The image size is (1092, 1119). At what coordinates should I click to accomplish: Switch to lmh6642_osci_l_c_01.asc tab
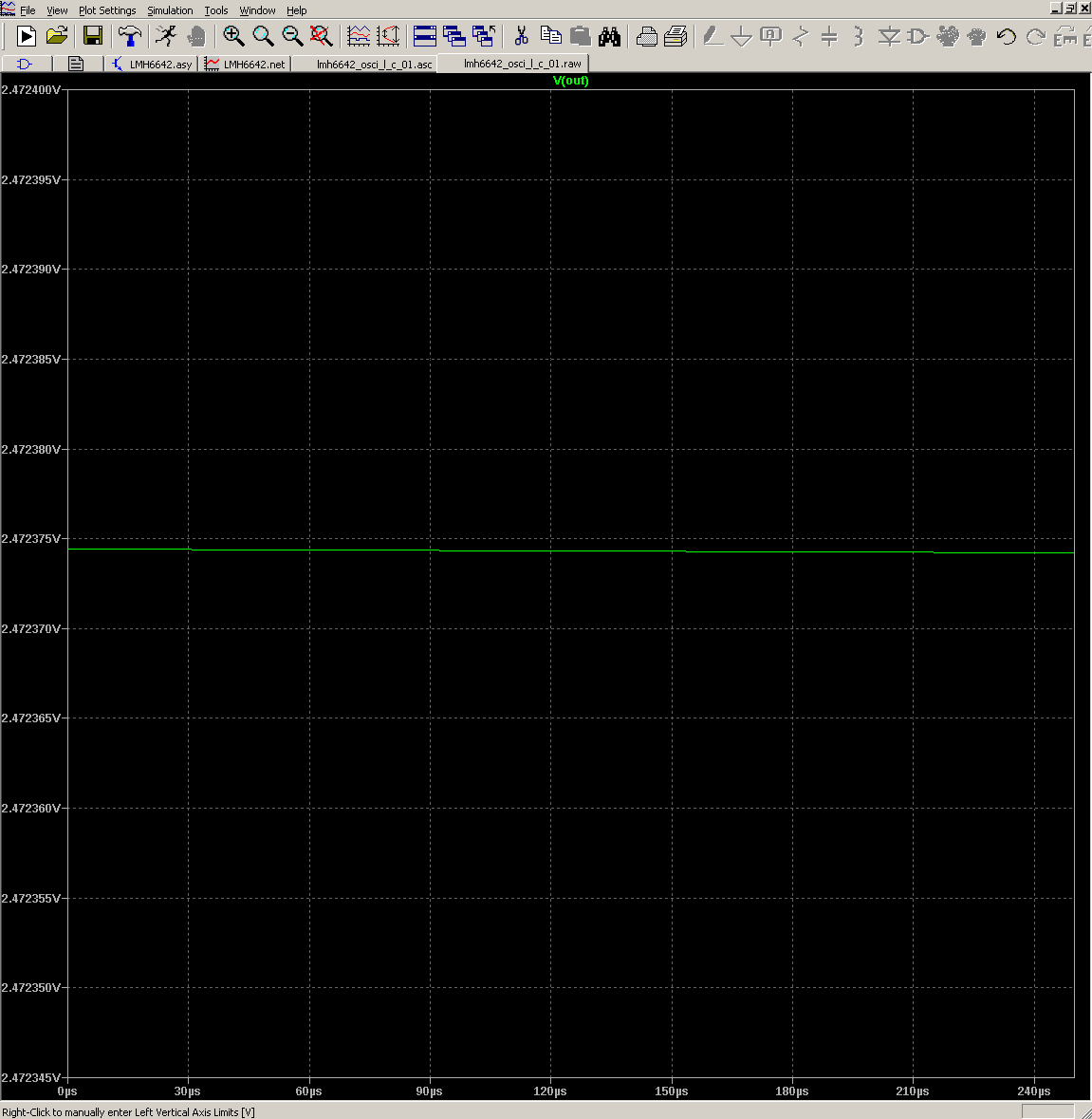point(365,65)
